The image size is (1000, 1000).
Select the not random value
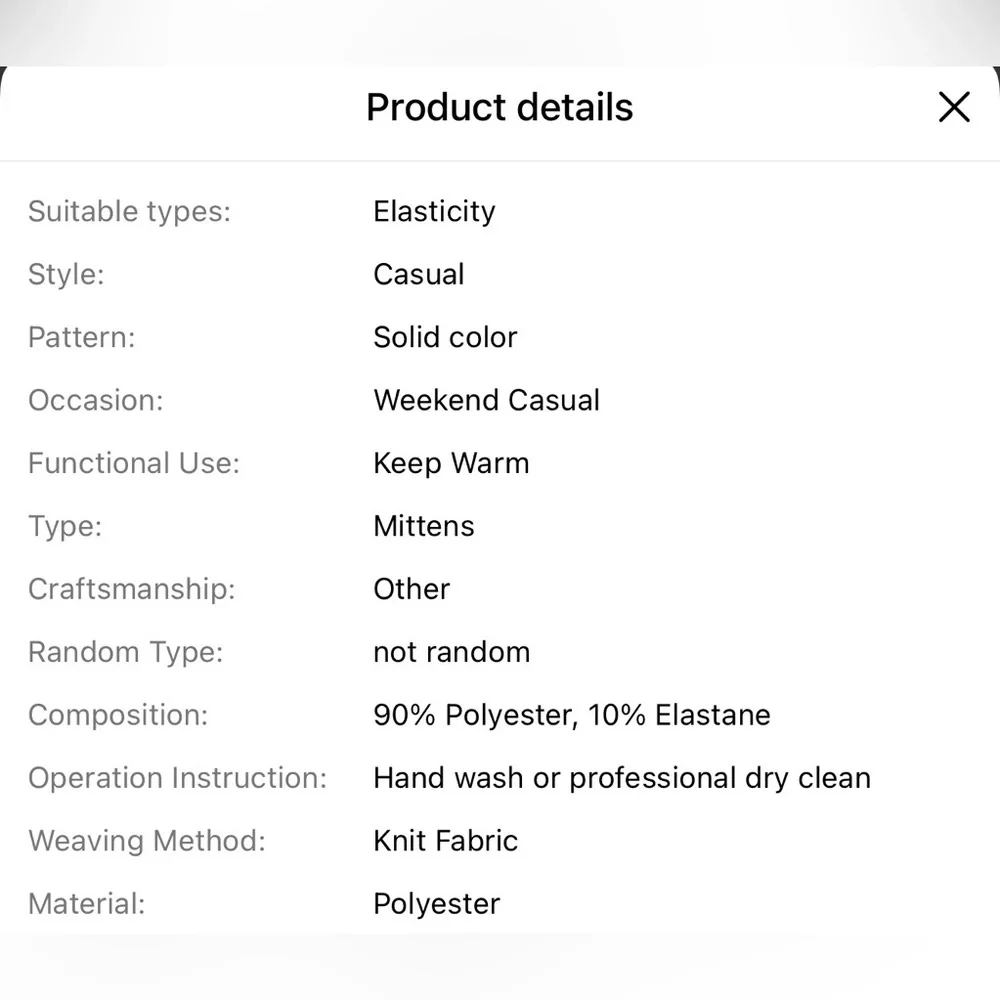click(x=452, y=652)
